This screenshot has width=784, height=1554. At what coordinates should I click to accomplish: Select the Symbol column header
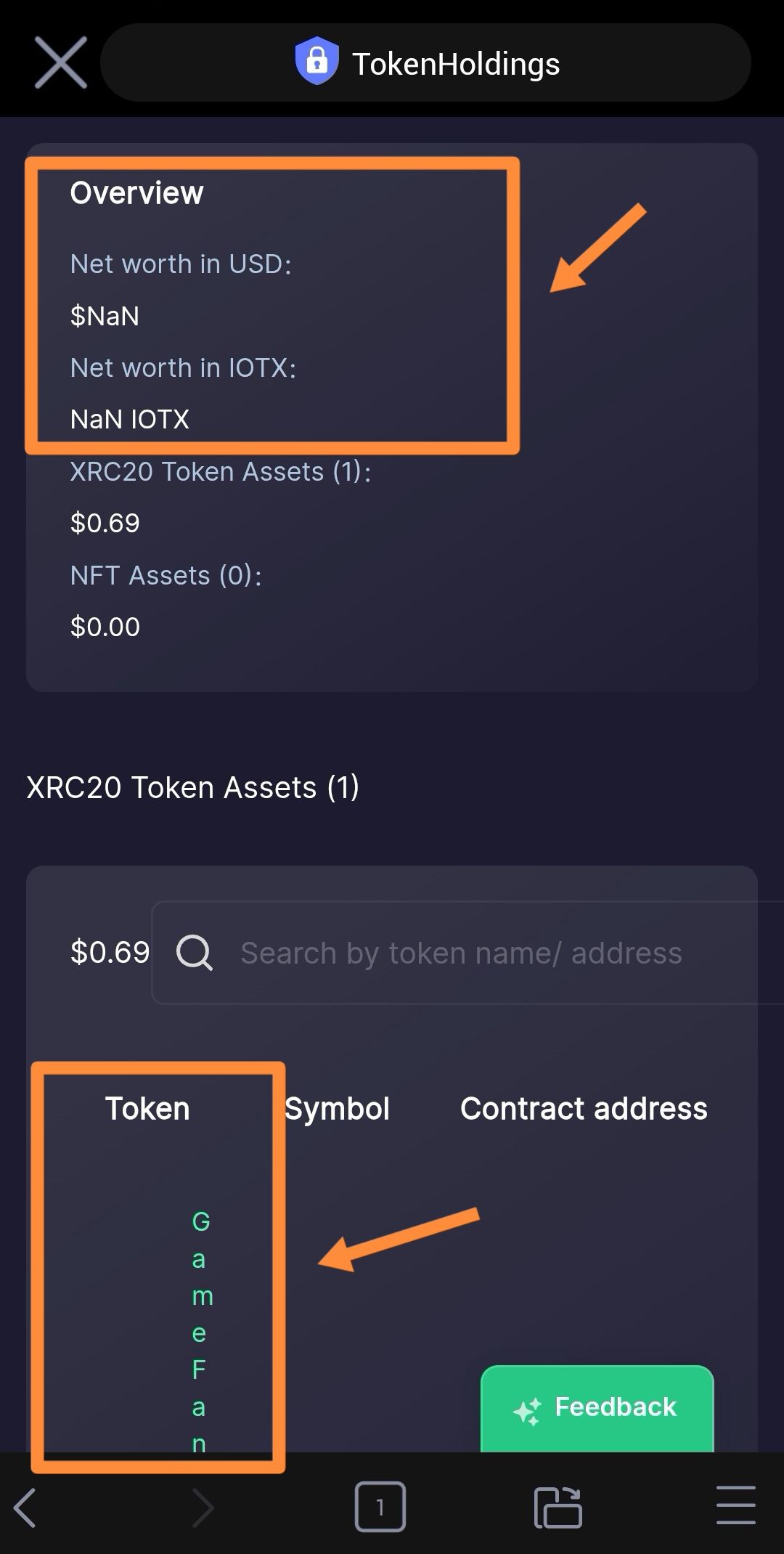tap(337, 1109)
